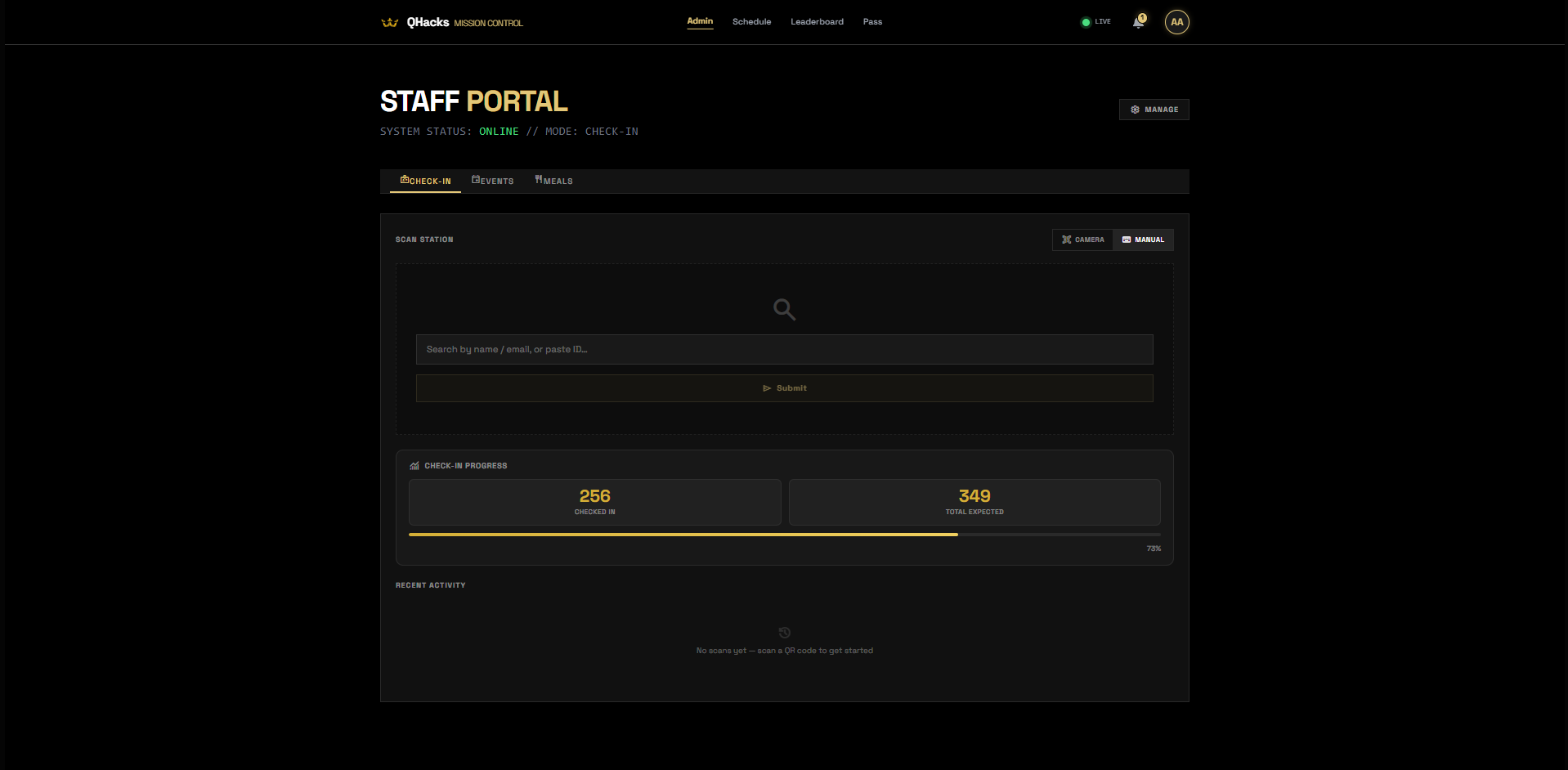The image size is (1568, 770).
Task: Click the utensils icon beside MEALS
Action: [x=539, y=179]
